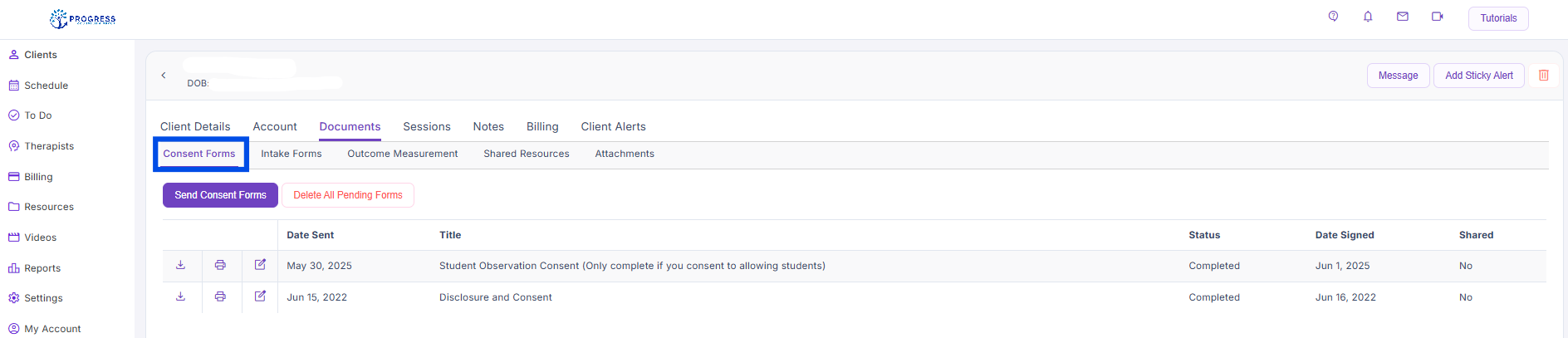
Task: Open the Sessions tab
Action: (427, 126)
